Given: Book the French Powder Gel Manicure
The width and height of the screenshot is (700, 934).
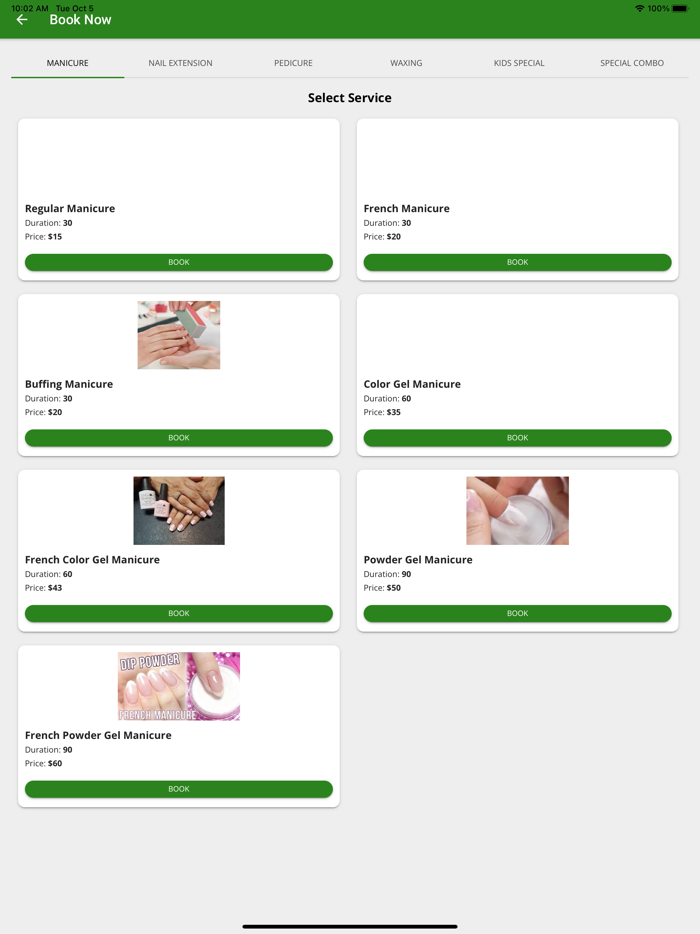Looking at the screenshot, I should pyautogui.click(x=179, y=789).
